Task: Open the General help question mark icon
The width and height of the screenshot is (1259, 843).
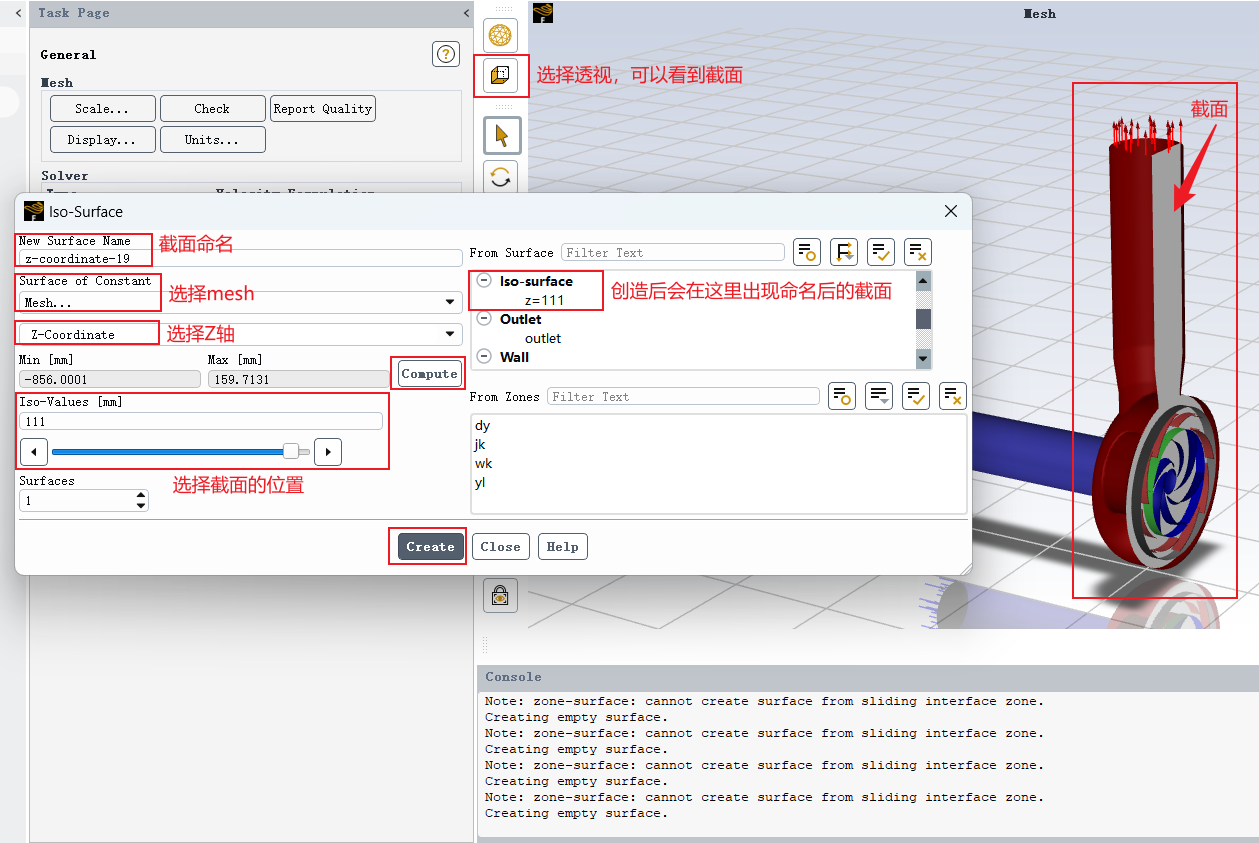Action: coord(446,54)
